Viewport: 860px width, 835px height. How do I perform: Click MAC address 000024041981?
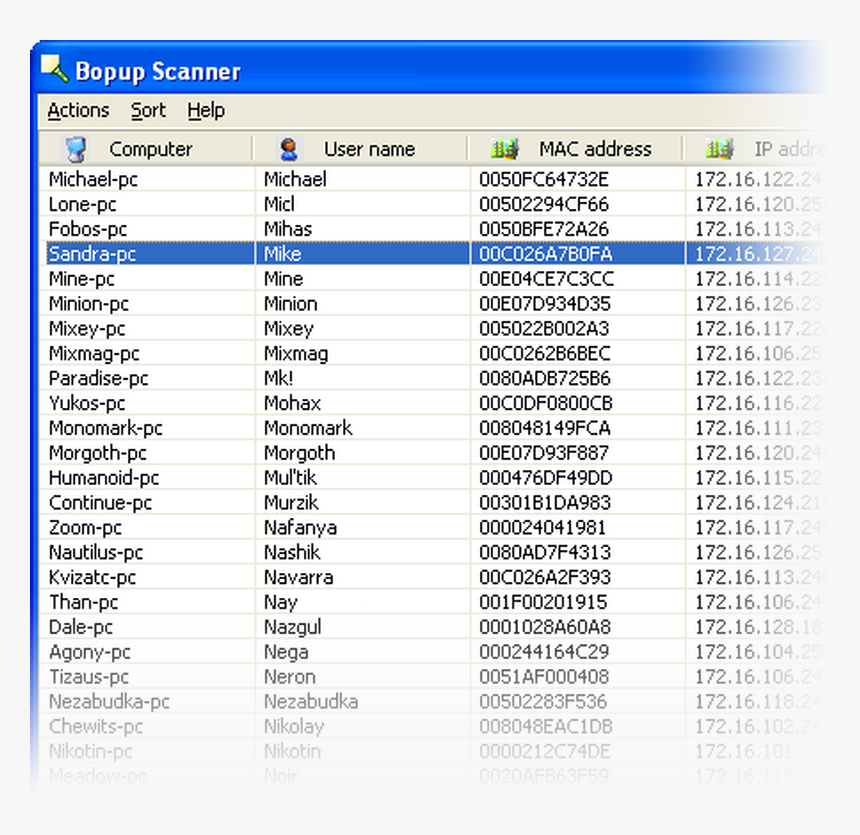[x=542, y=528]
